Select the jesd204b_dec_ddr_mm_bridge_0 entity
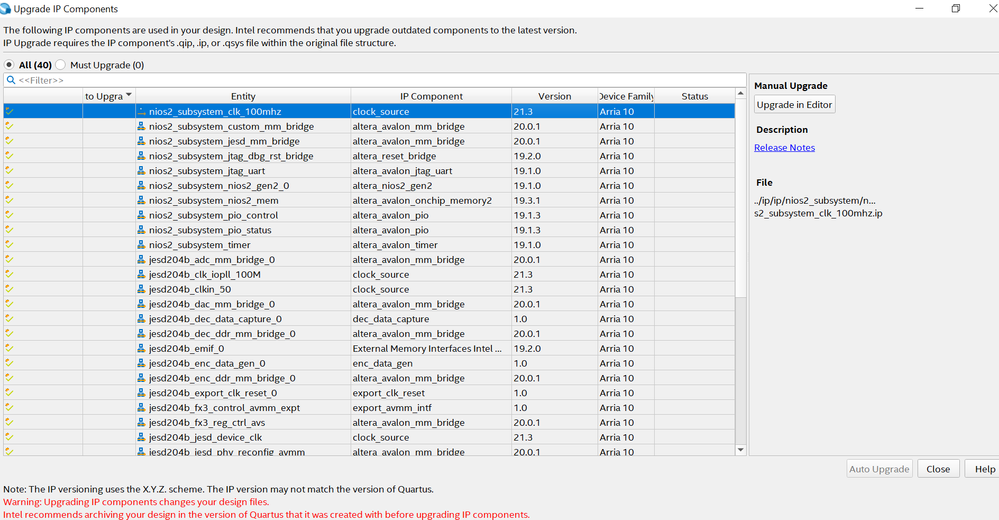999x520 pixels. 222,334
